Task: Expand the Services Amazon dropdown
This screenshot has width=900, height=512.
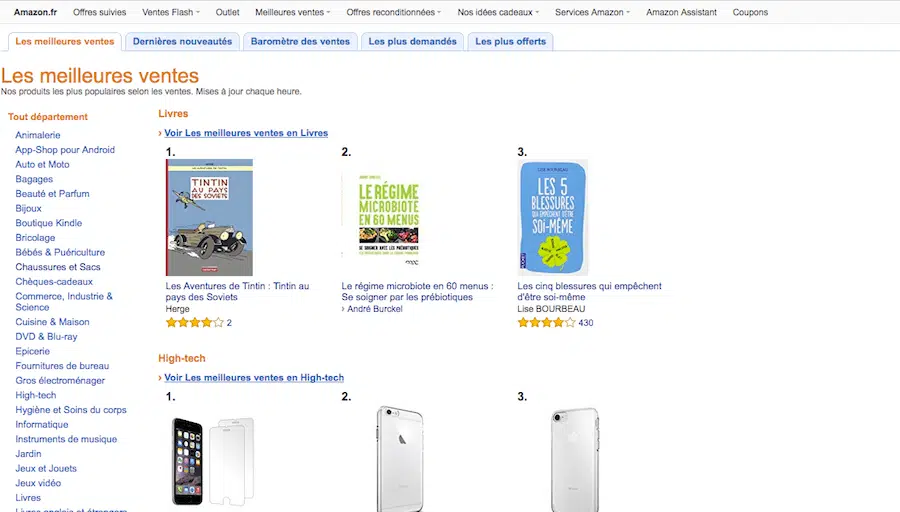Action: [593, 12]
